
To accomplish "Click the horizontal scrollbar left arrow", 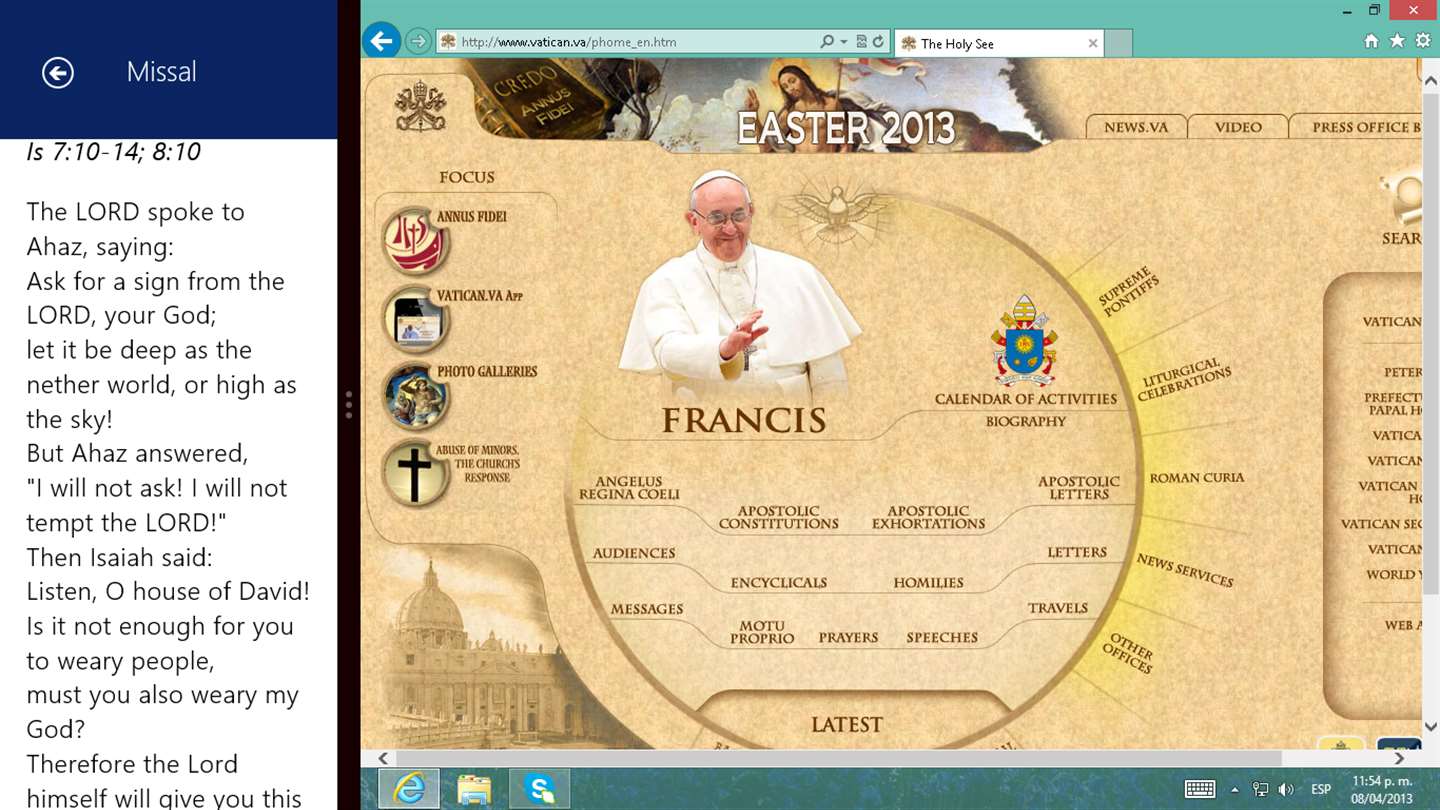I will (382, 759).
